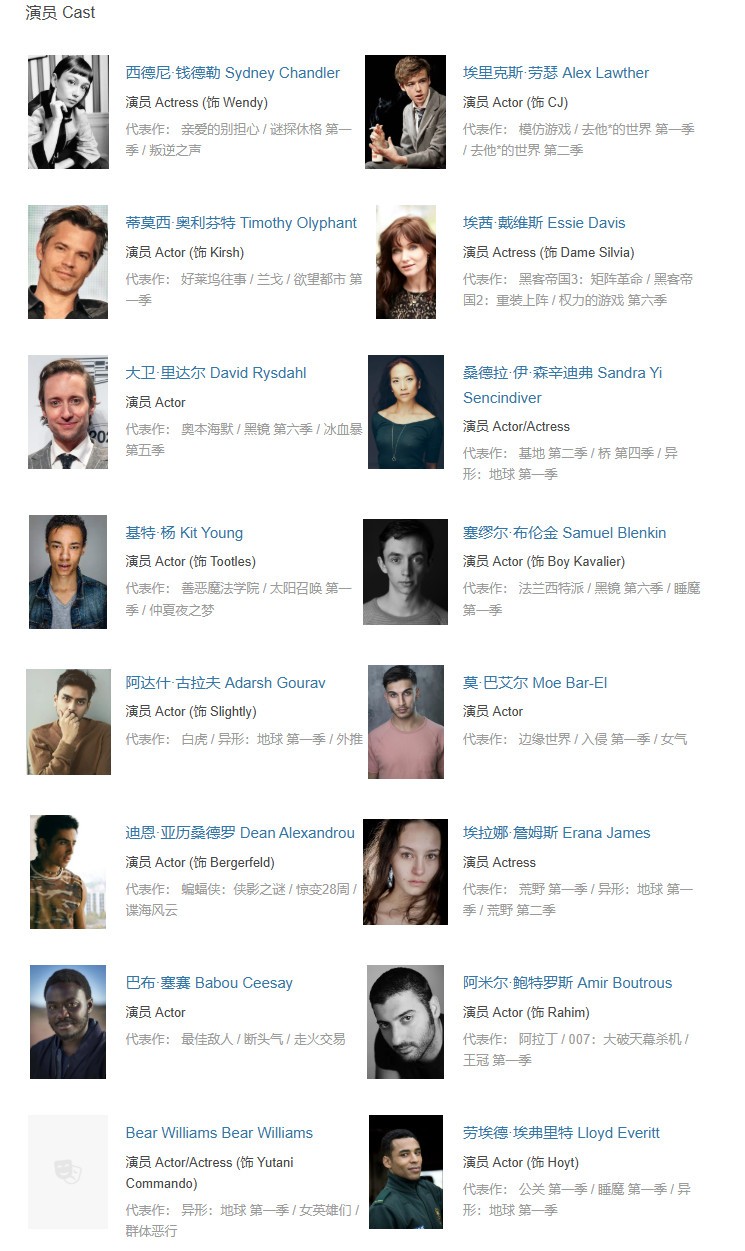Click Alex Lawther's name link

click(x=555, y=73)
